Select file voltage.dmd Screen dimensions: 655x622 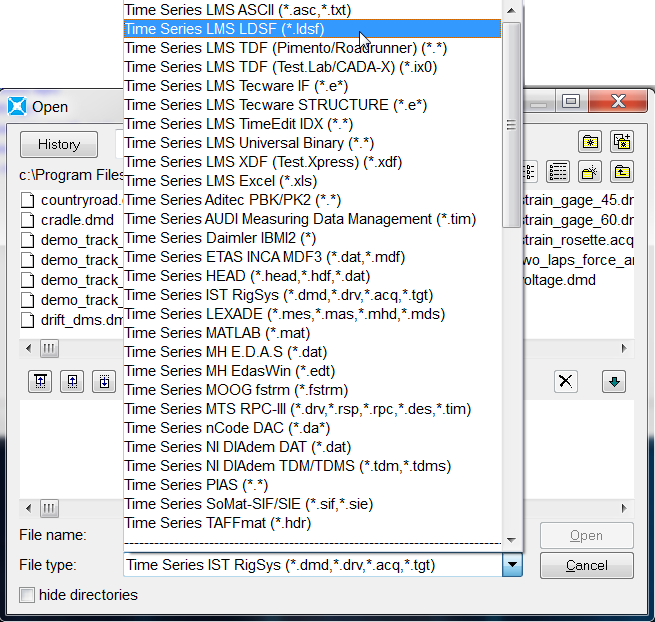[x=560, y=280]
